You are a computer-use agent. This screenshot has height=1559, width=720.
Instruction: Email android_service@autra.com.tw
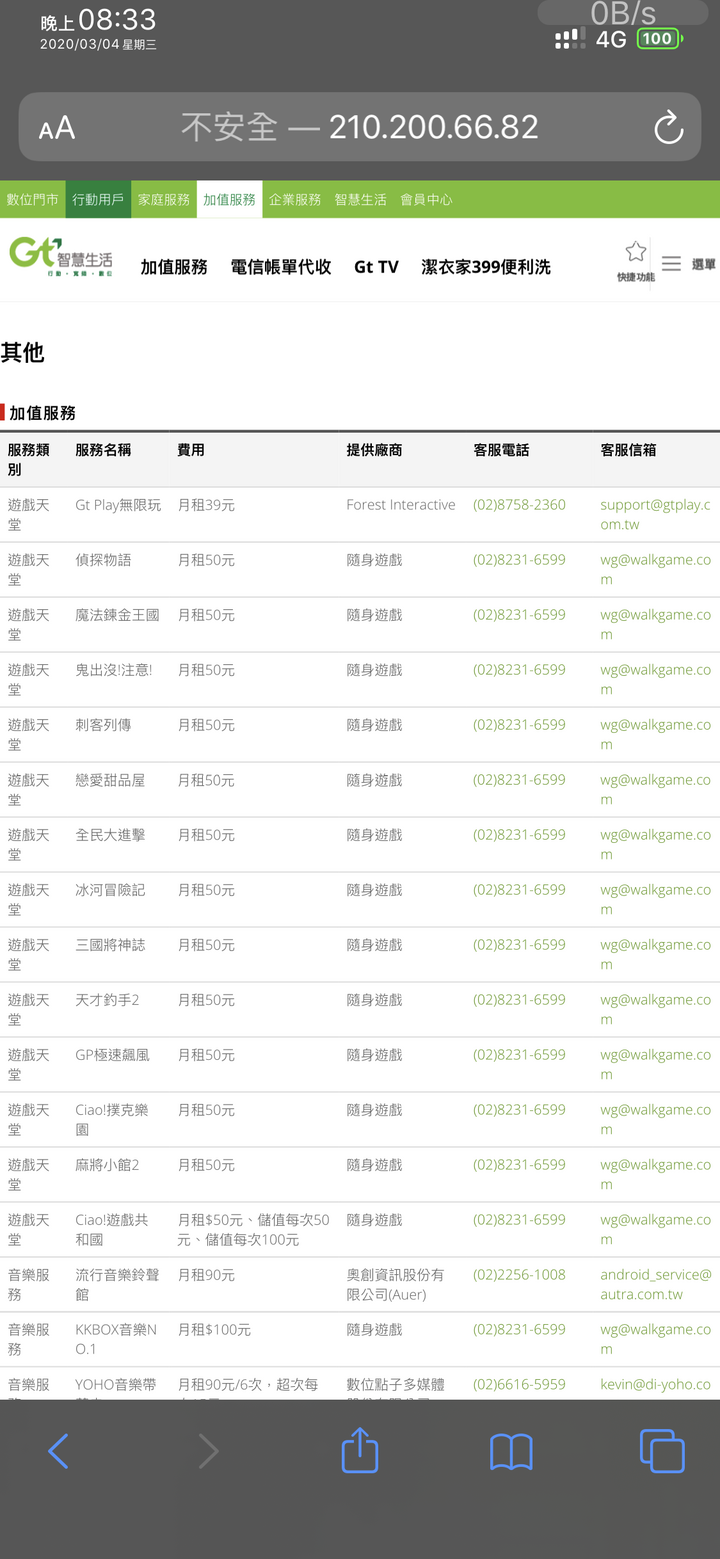click(x=655, y=1285)
